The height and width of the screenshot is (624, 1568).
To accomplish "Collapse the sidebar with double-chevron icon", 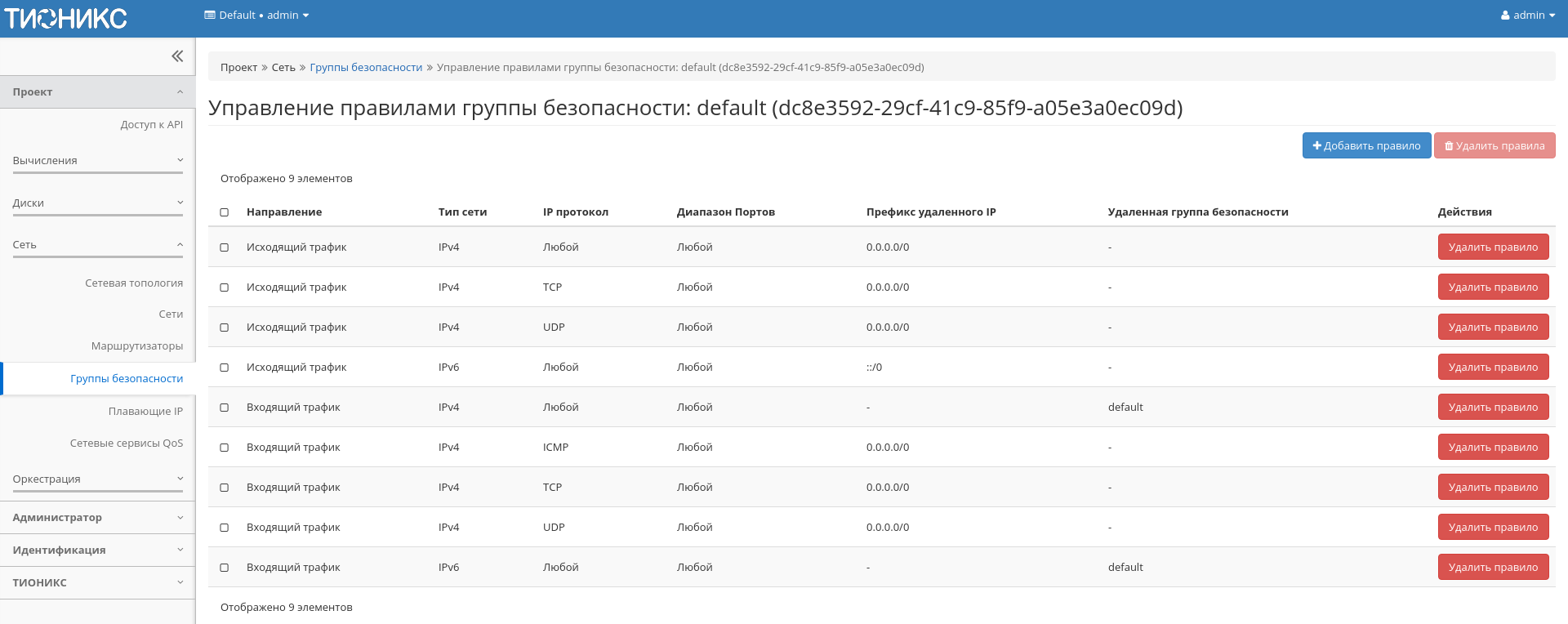I will click(x=177, y=56).
